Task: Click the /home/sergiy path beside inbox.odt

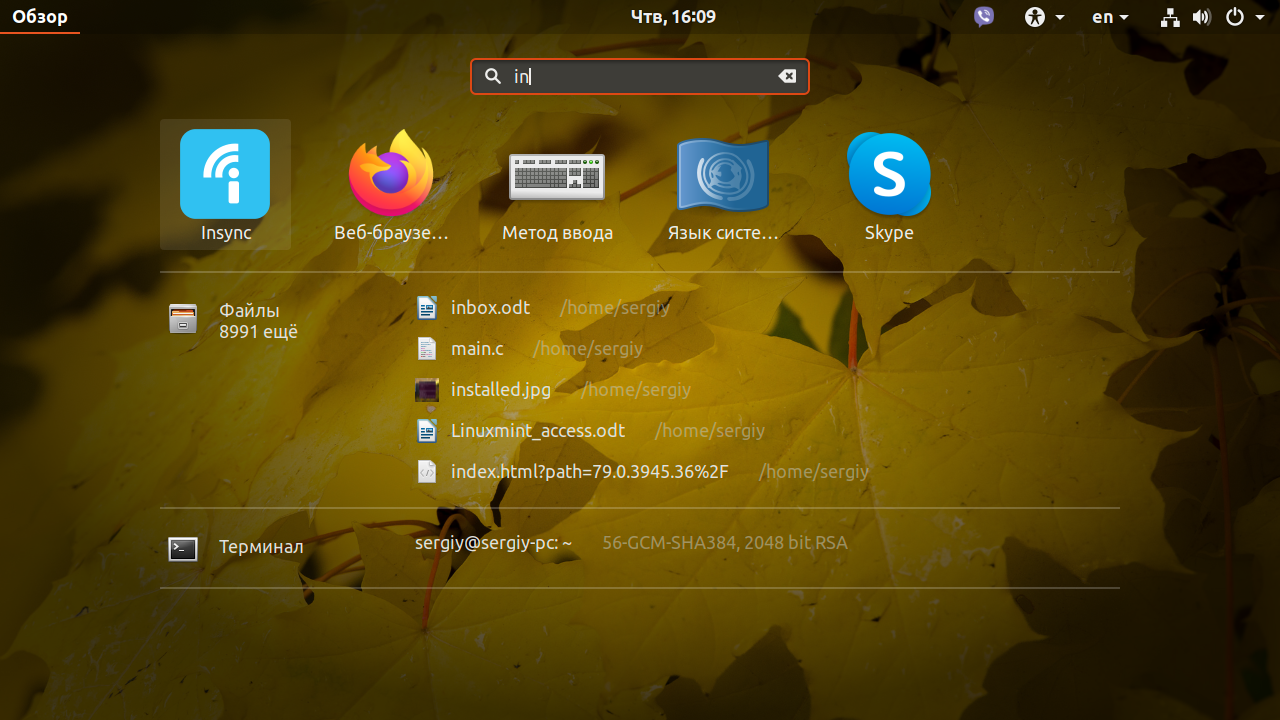Action: (x=615, y=308)
